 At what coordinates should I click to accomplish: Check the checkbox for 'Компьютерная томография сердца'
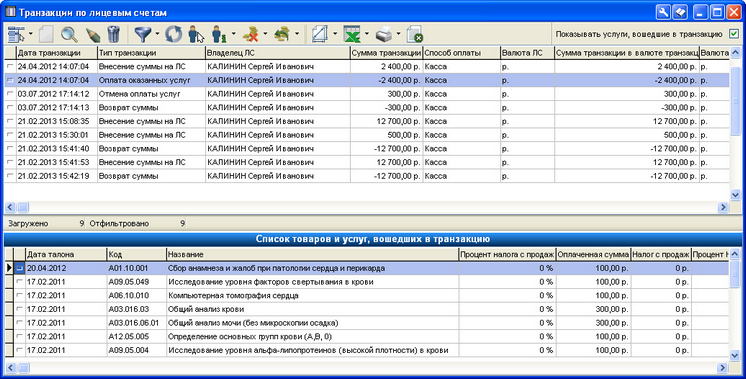20,296
